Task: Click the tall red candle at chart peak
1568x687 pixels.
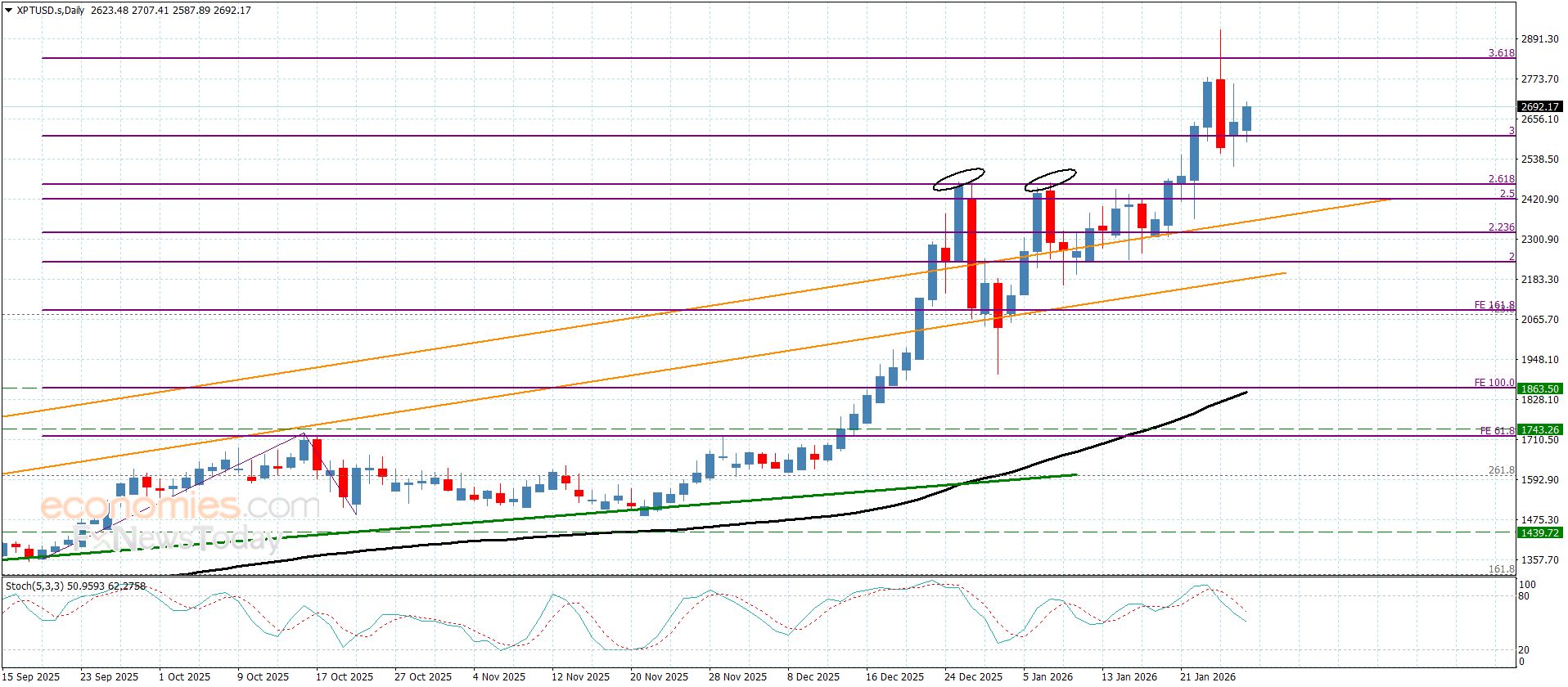Action: pos(1220,113)
